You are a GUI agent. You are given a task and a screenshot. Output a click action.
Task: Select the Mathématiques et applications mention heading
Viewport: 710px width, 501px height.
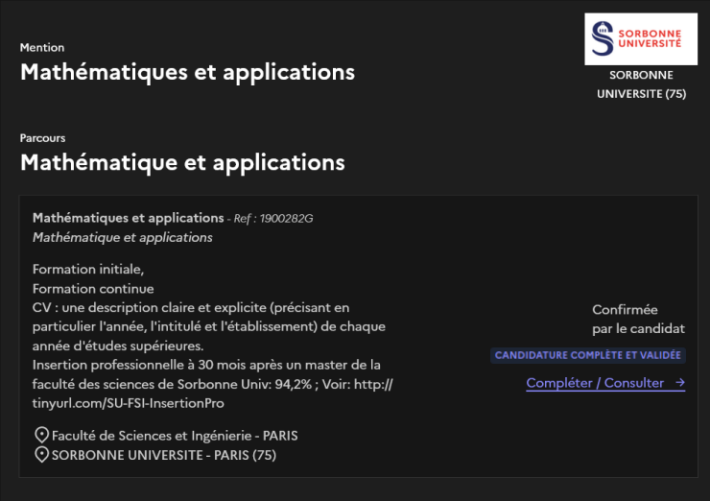[187, 72]
